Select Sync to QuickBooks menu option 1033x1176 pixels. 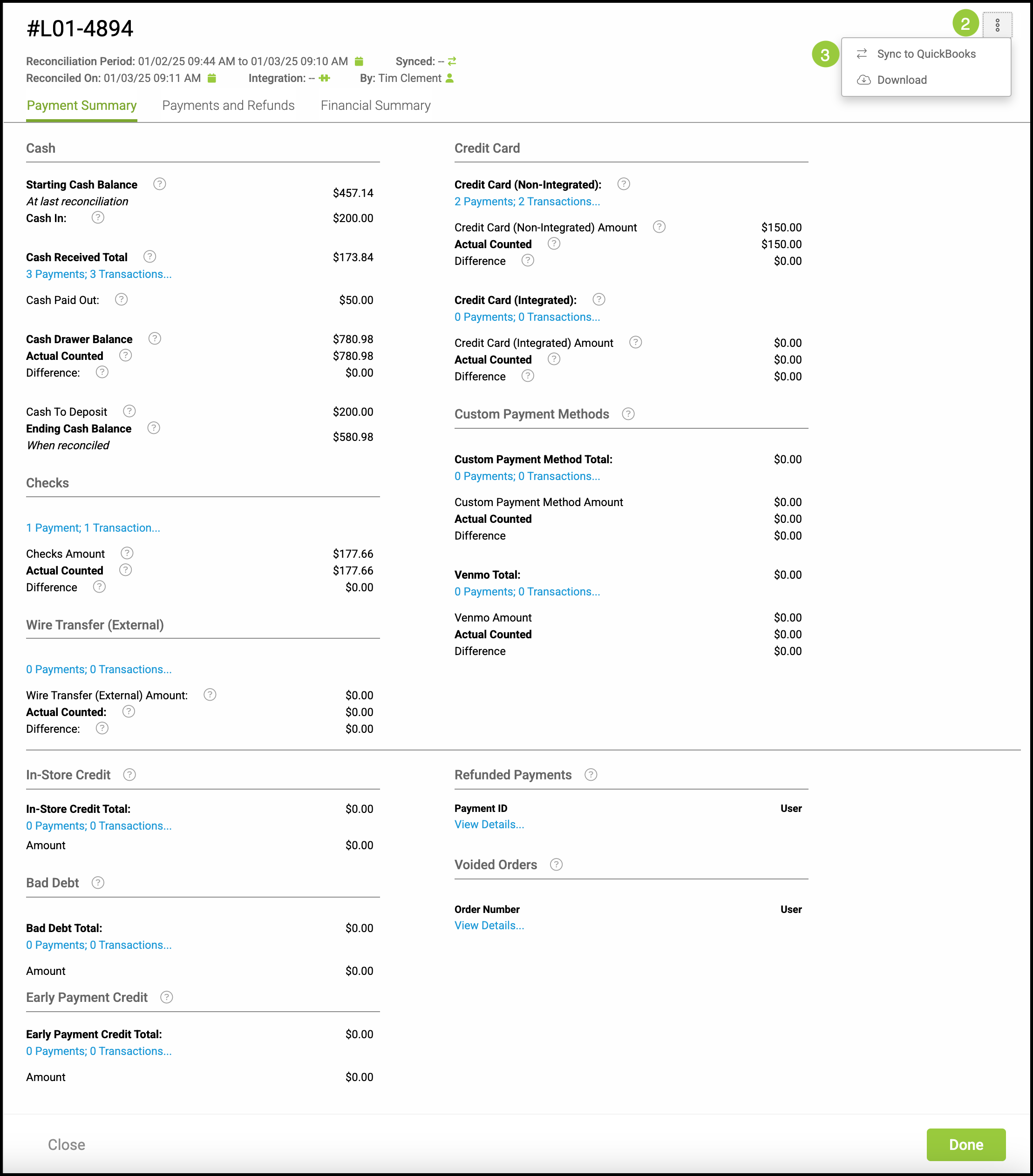click(925, 54)
